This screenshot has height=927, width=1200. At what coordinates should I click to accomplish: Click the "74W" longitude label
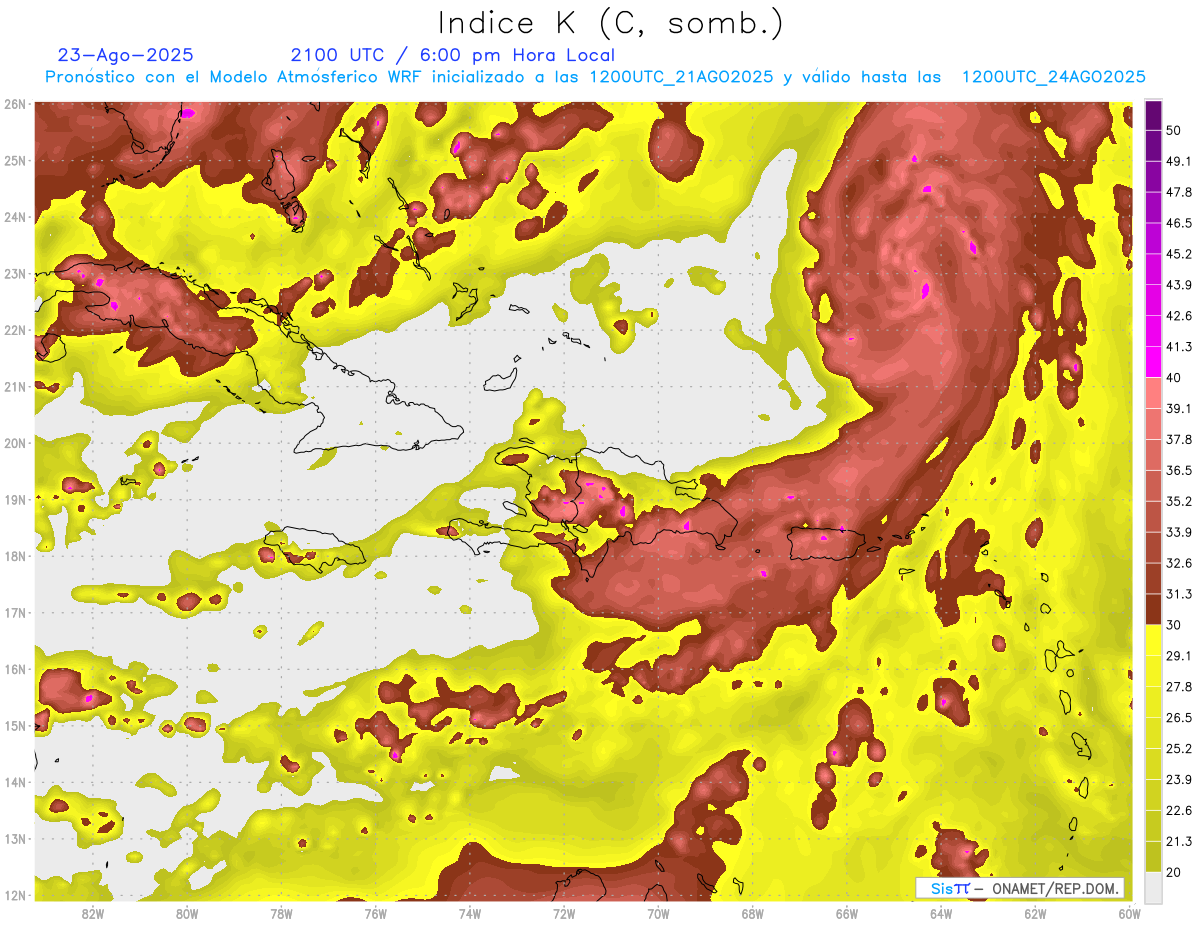click(470, 913)
